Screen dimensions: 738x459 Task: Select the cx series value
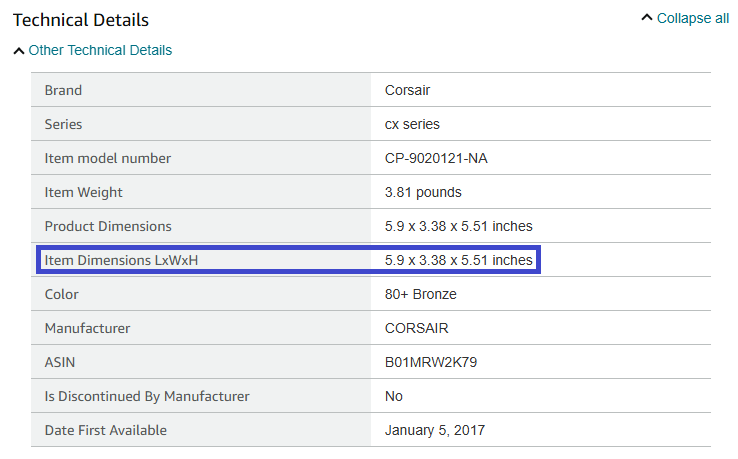pyautogui.click(x=412, y=124)
